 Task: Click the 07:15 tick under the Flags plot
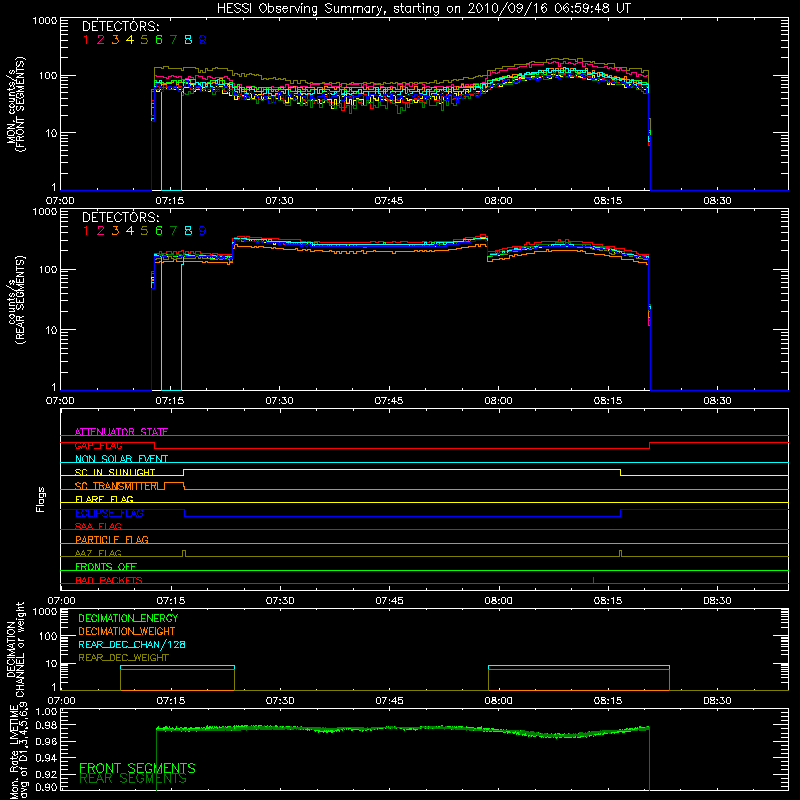[x=170, y=601]
